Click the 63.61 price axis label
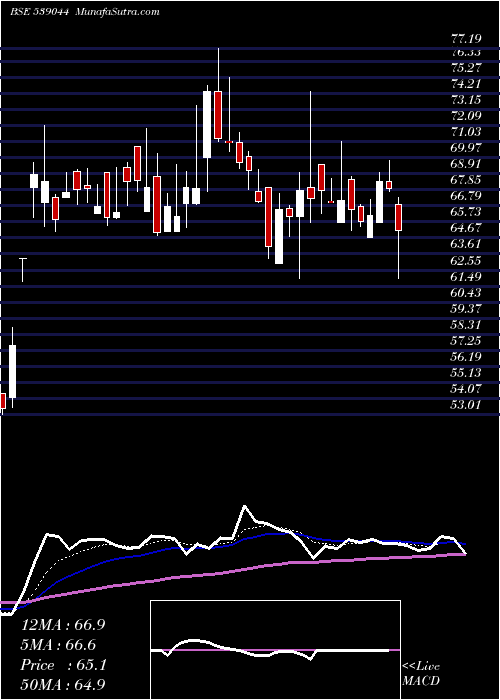 coord(466,244)
